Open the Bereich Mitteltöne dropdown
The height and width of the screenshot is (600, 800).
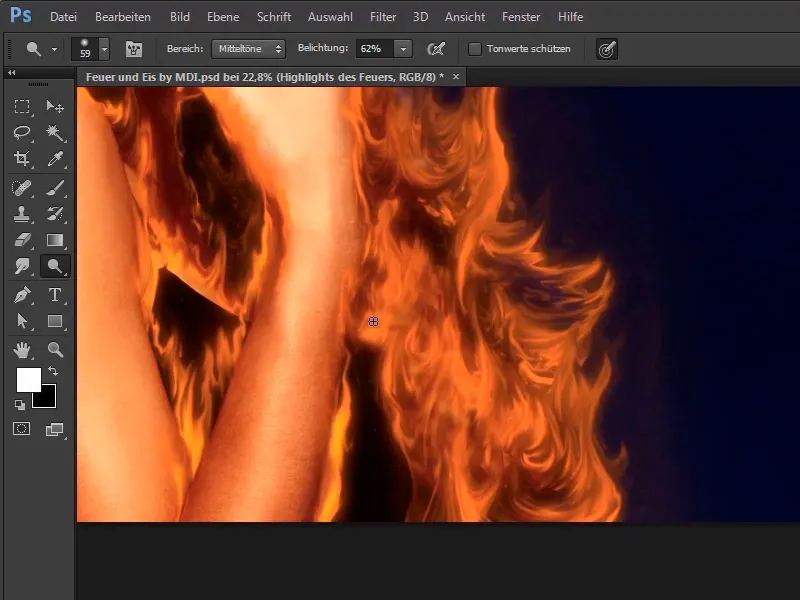click(x=248, y=49)
